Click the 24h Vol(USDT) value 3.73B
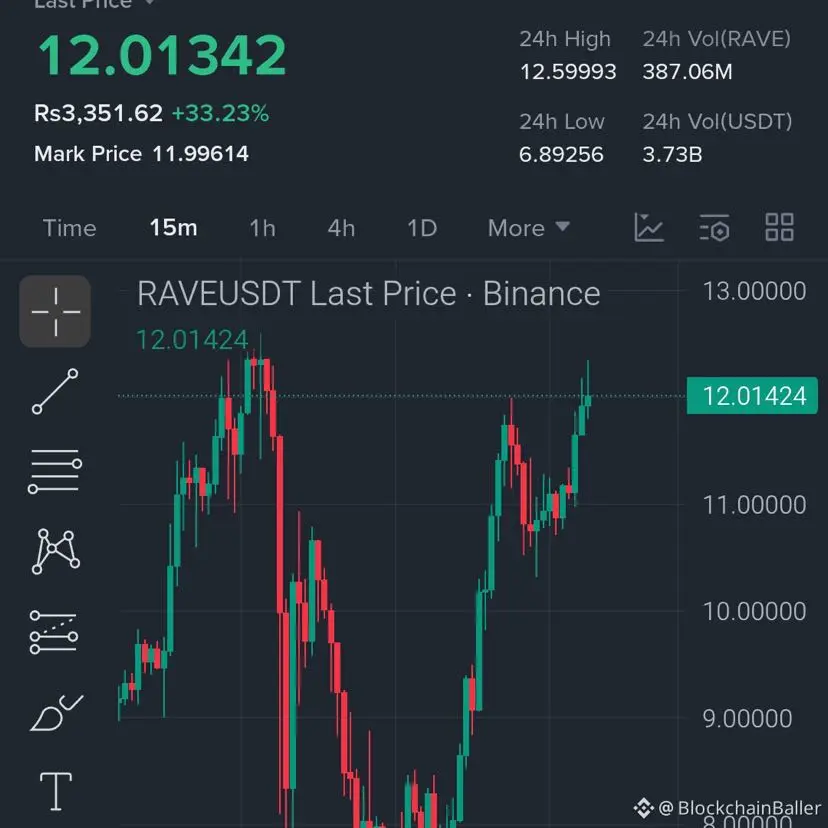Viewport: 828px width, 828px height. [x=672, y=155]
